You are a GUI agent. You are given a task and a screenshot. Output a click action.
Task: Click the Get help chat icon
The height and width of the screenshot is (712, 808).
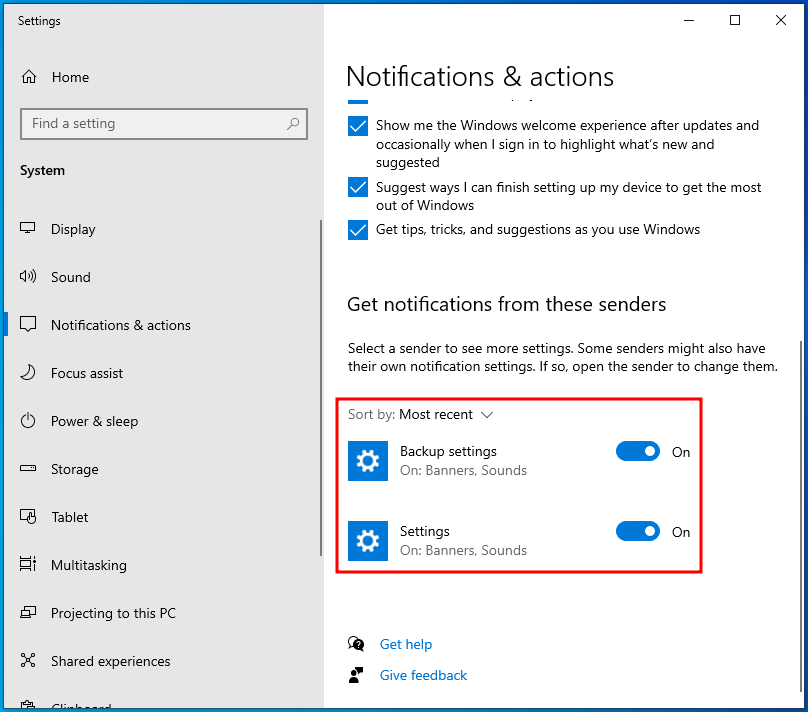pos(356,644)
